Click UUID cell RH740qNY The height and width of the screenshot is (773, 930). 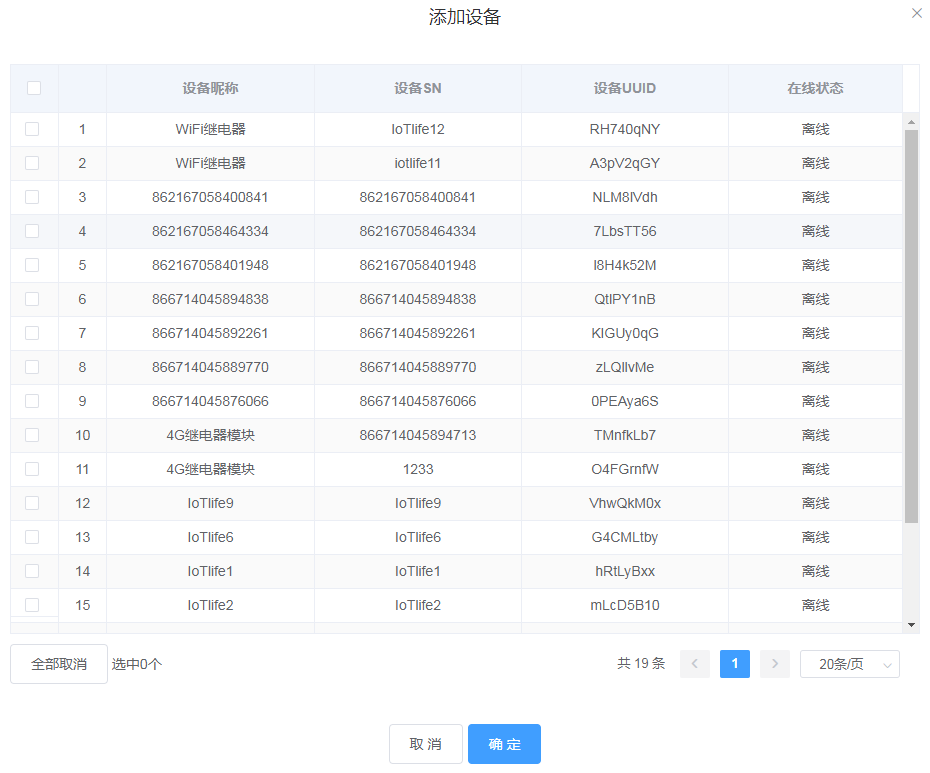pos(625,129)
